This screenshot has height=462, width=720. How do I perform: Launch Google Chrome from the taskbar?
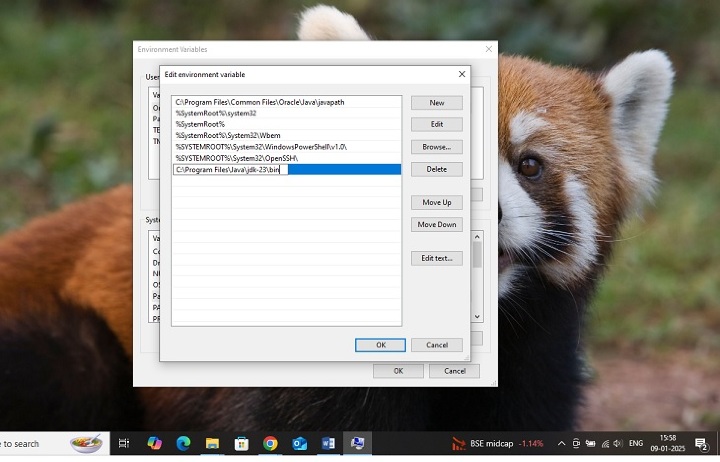click(x=270, y=444)
